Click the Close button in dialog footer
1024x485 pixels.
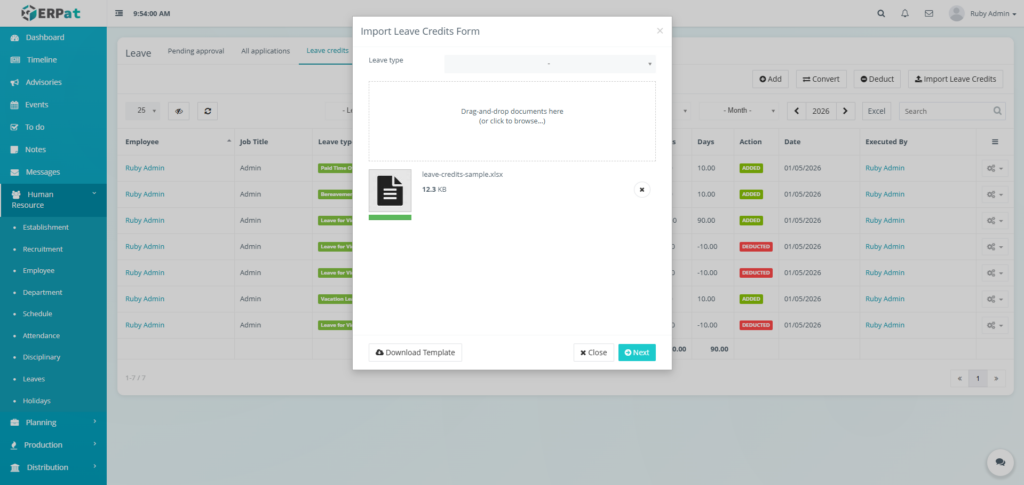(594, 352)
